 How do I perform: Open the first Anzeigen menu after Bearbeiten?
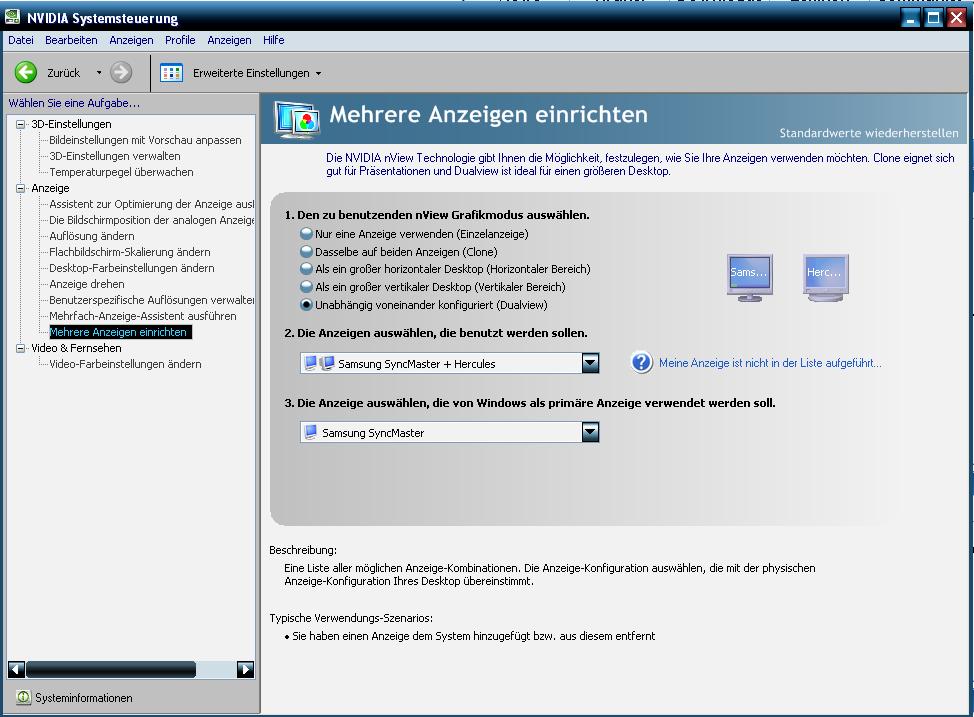point(131,40)
